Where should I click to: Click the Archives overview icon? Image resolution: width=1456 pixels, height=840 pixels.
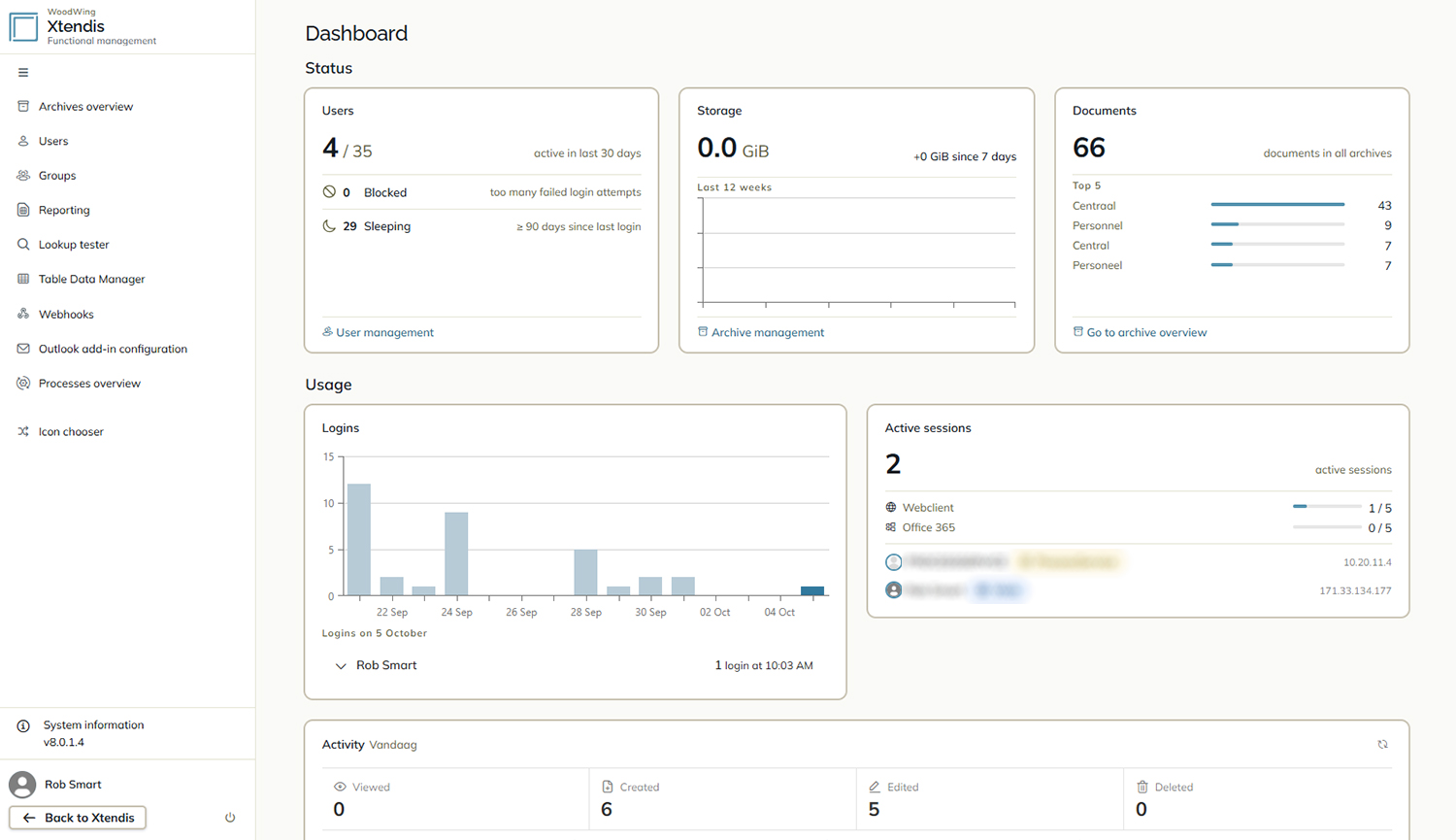[23, 106]
